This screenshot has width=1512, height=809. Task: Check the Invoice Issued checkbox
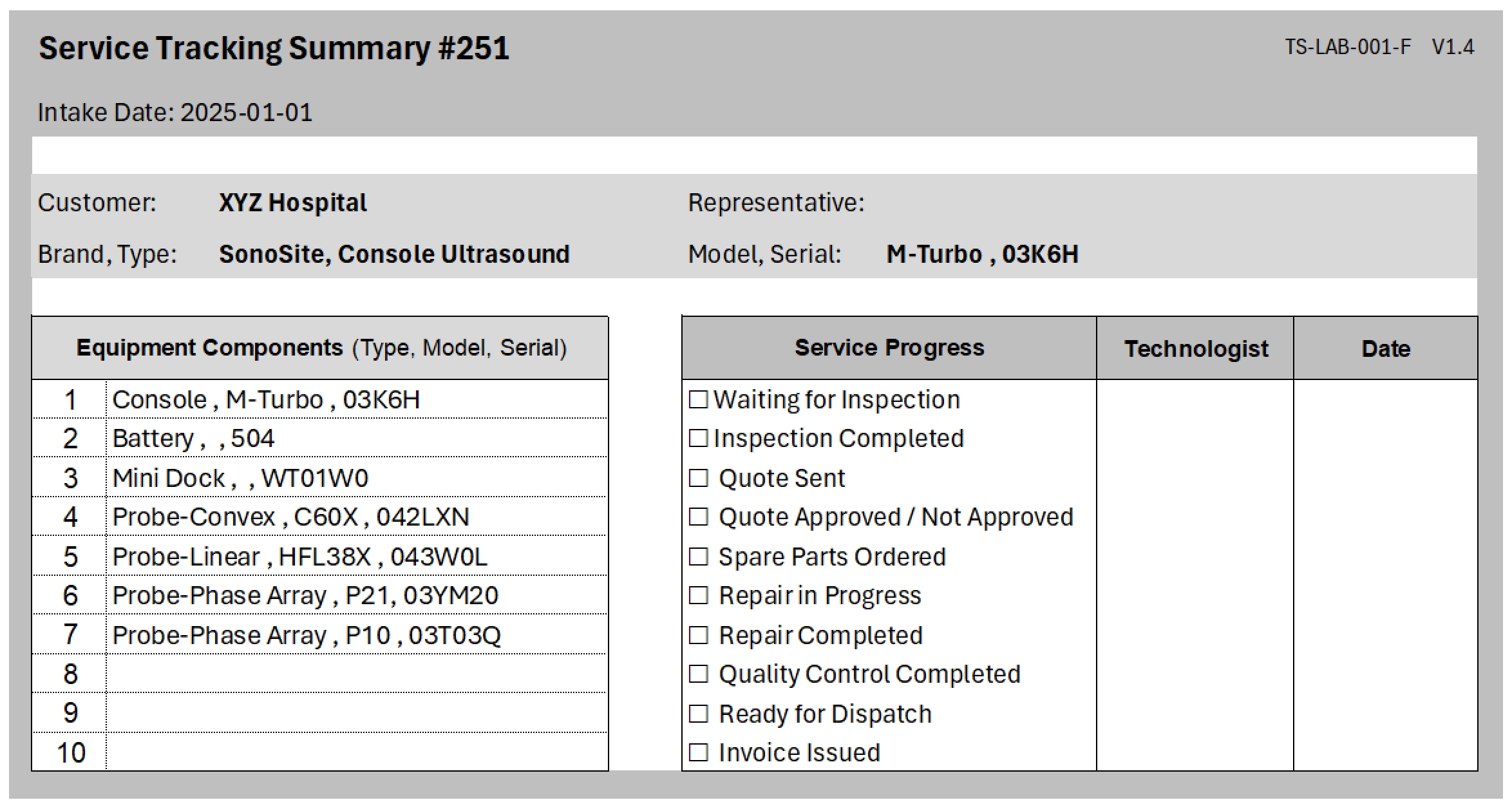(698, 753)
